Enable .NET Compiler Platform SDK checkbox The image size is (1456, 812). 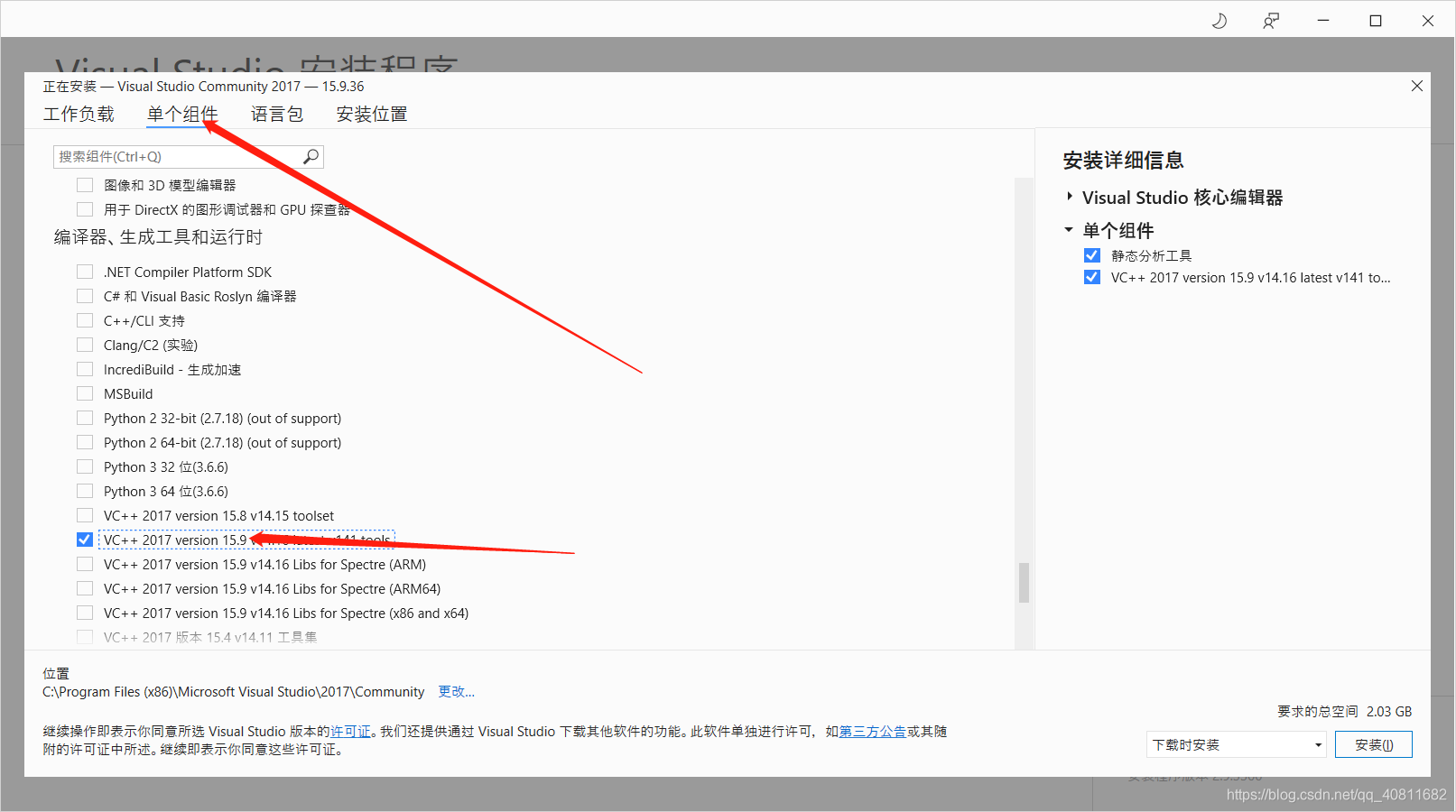point(85,272)
